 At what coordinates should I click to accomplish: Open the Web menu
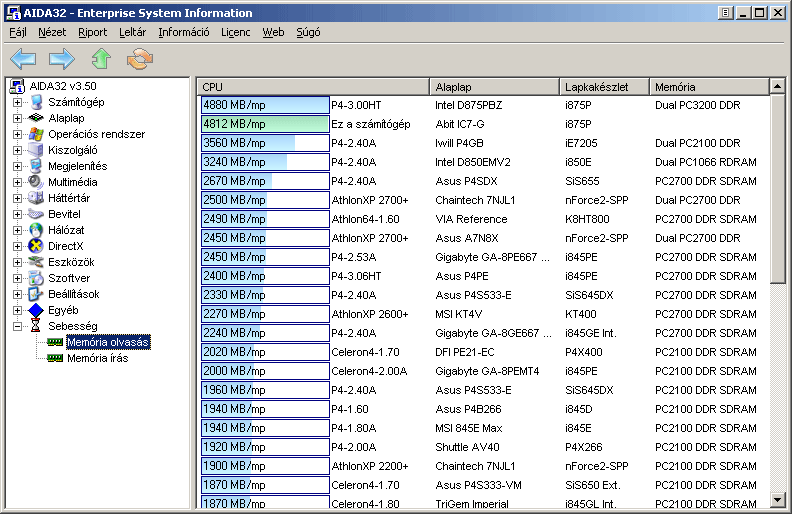click(273, 32)
